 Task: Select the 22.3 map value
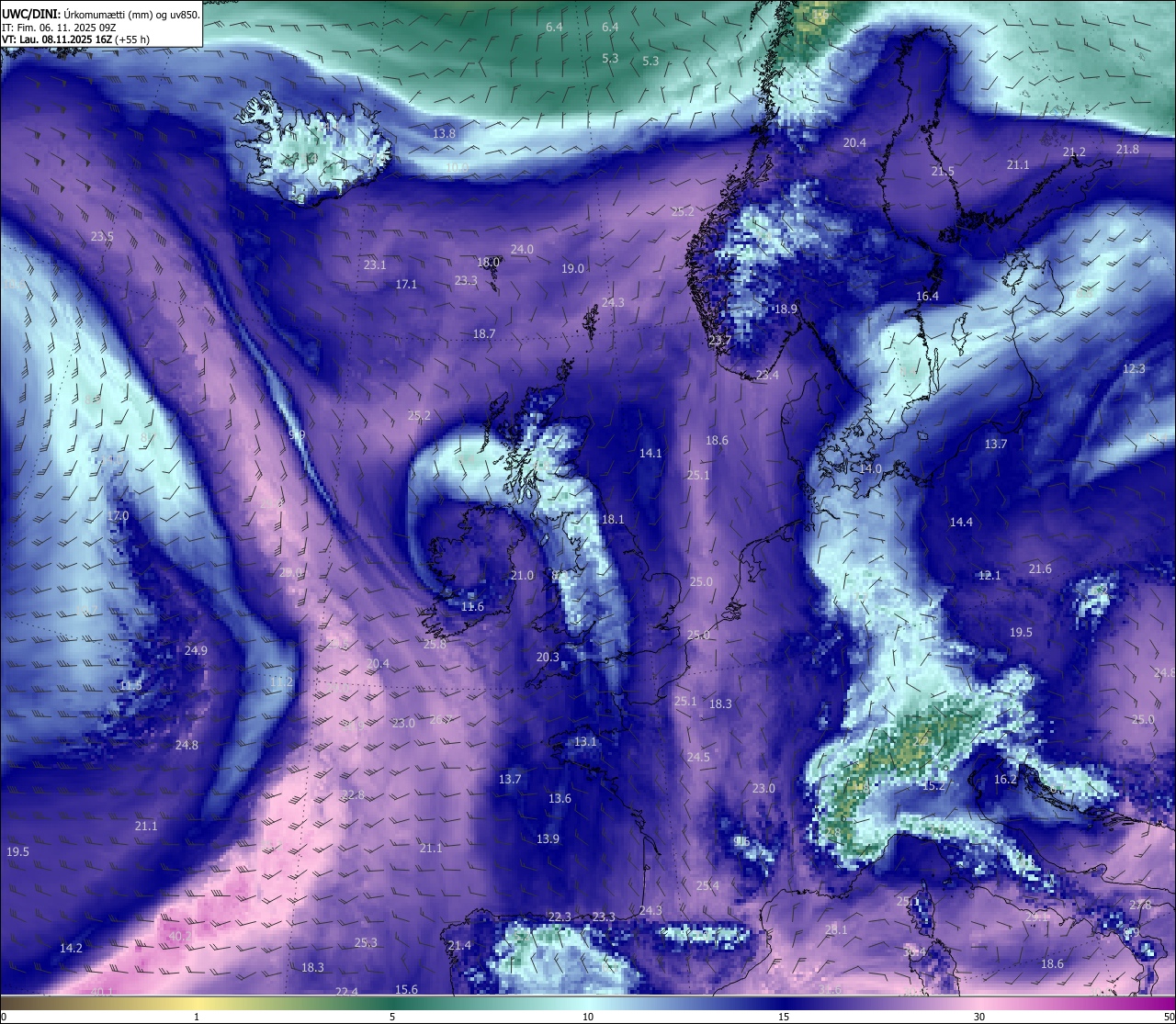click(560, 917)
